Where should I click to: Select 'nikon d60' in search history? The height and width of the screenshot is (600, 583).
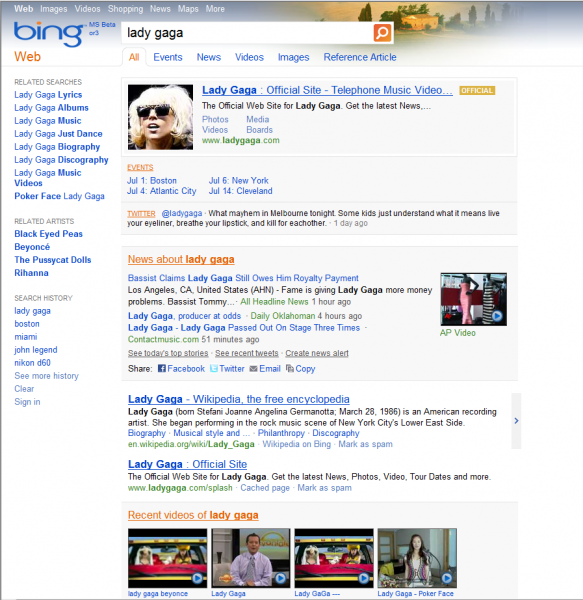pos(32,363)
